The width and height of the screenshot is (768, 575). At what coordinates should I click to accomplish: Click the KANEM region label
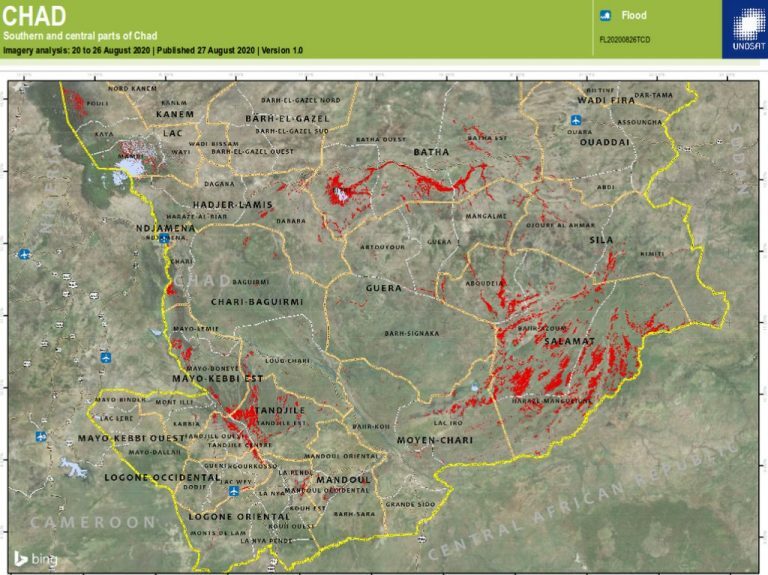pyautogui.click(x=175, y=114)
